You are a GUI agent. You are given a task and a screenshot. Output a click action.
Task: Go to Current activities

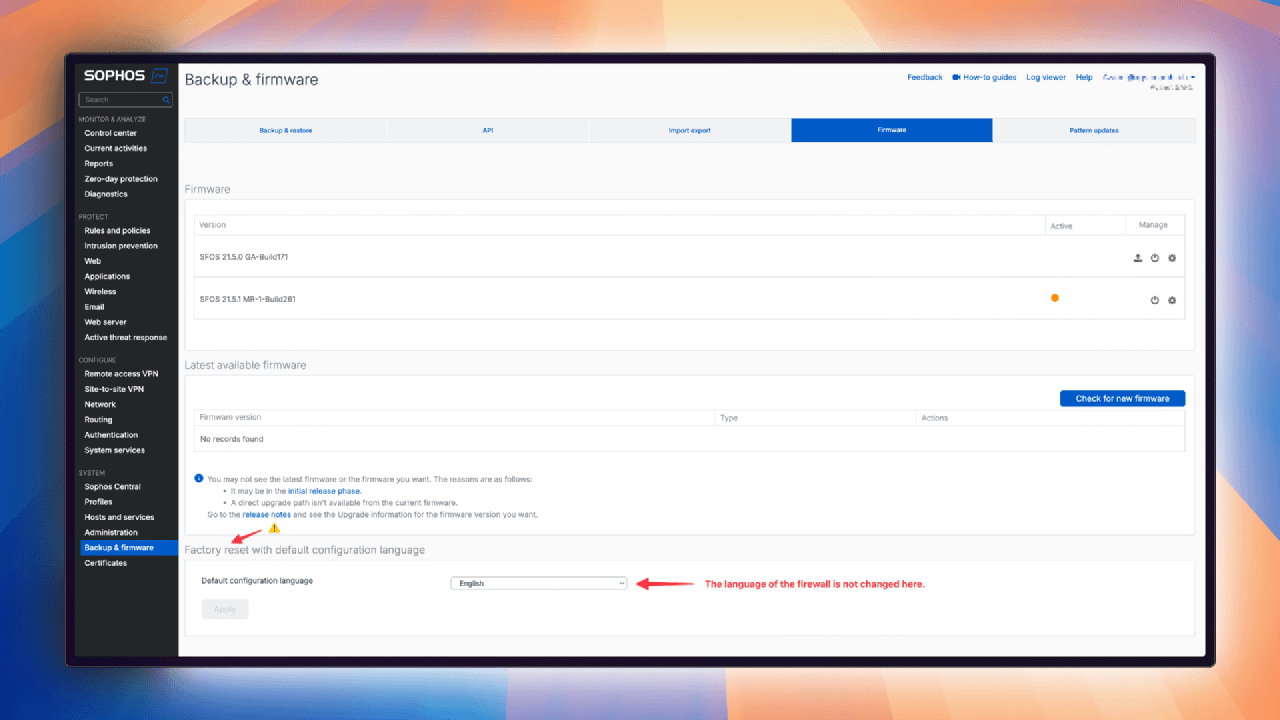point(116,148)
